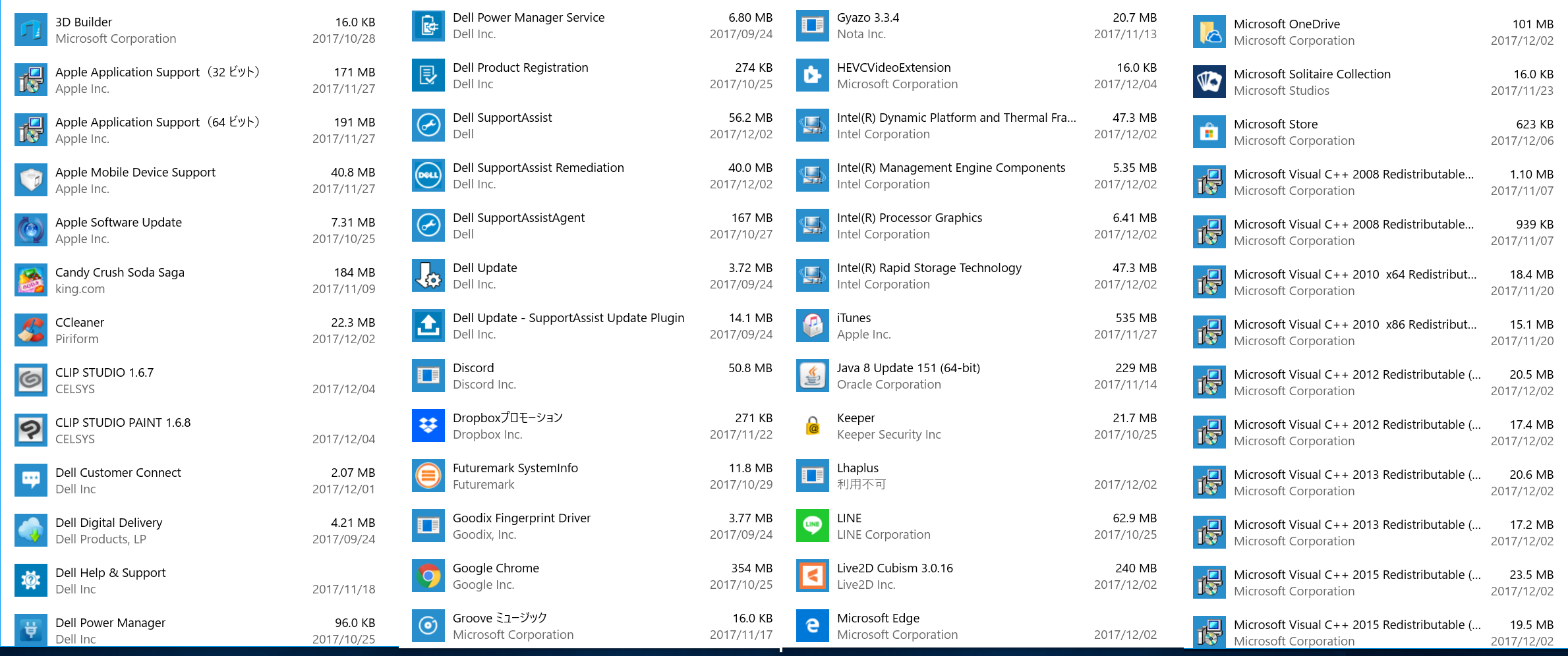Click the Apple Software Update icon

click(x=31, y=230)
